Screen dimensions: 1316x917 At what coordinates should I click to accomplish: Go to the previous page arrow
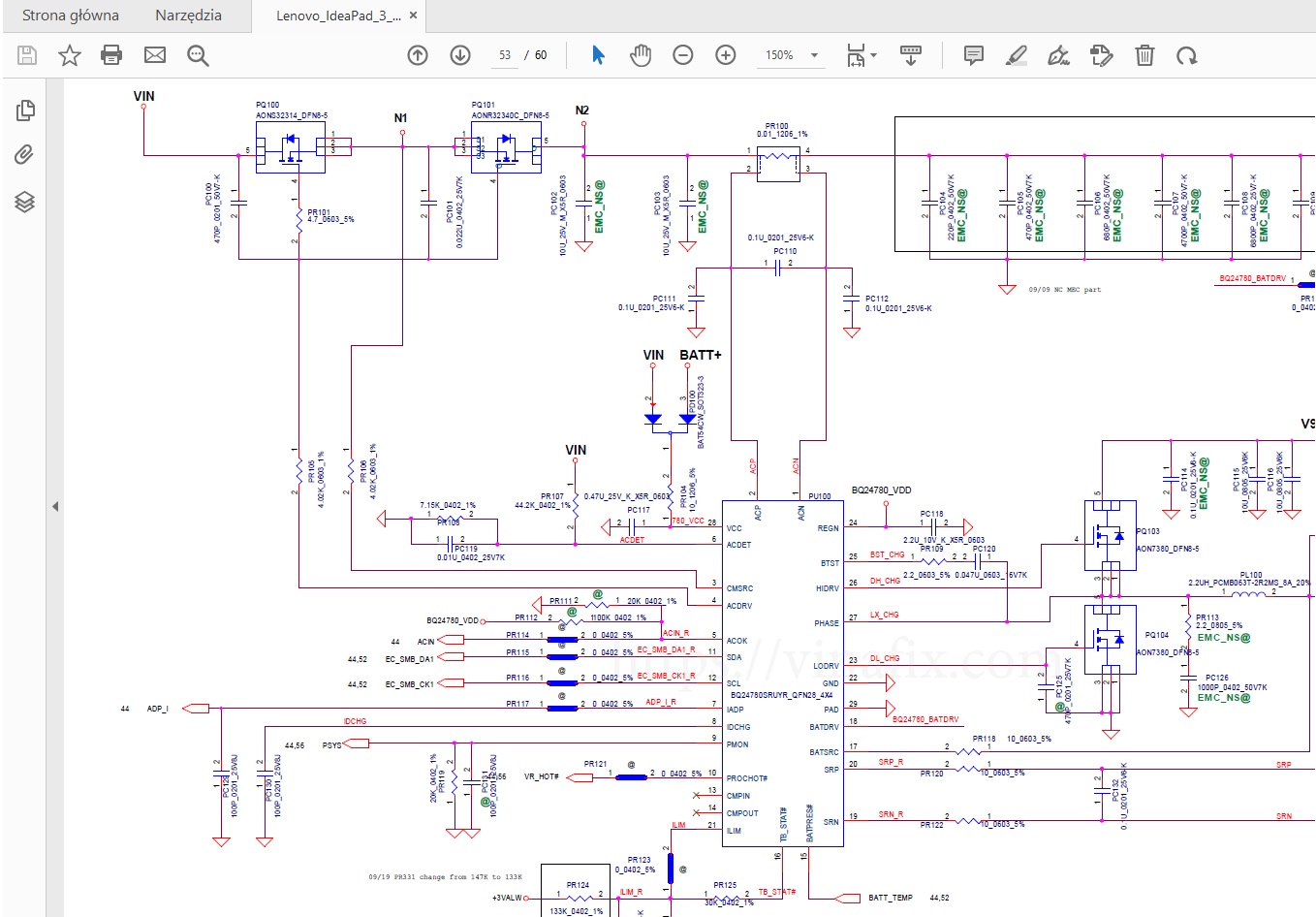coord(418,55)
